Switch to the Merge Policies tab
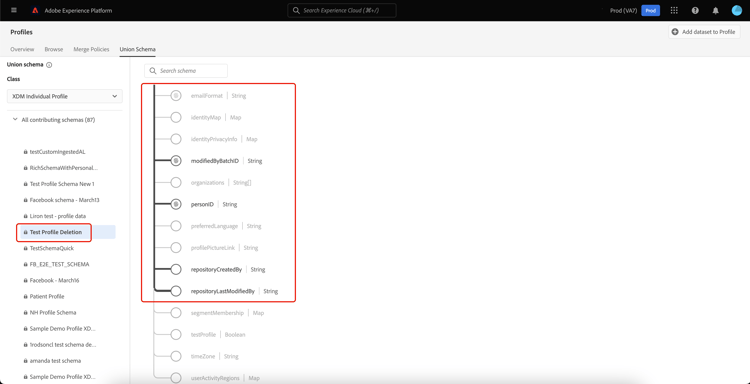 coord(91,49)
